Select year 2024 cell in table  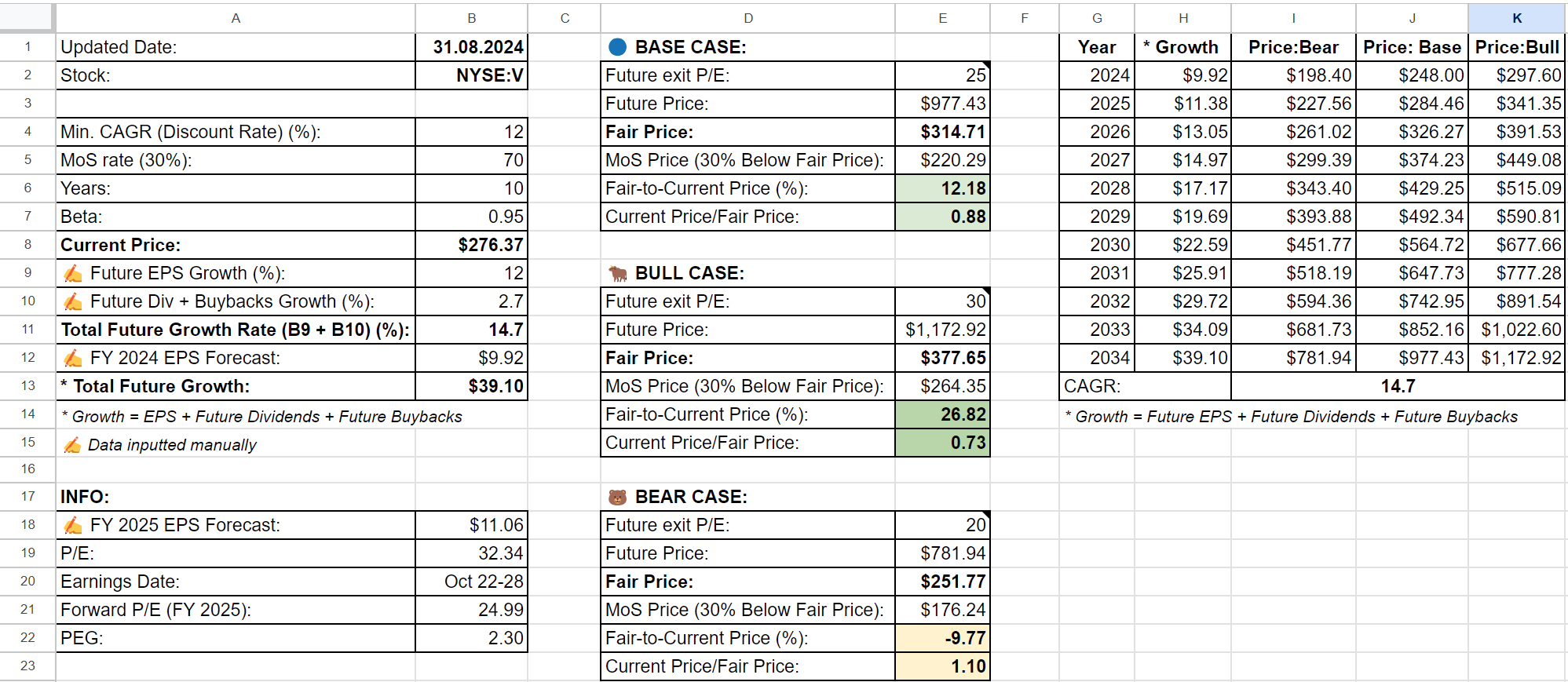(1097, 75)
